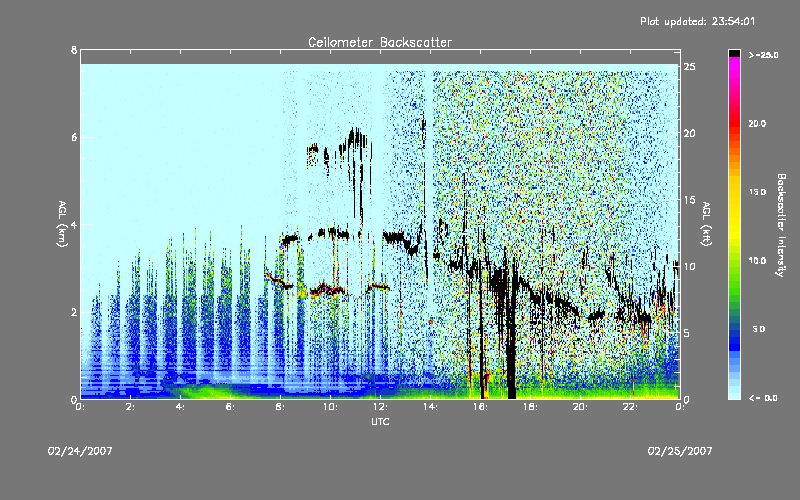This screenshot has height=500, width=800.
Task: Click the '>-25.0' colorbar maximum label
Action: coord(763,55)
